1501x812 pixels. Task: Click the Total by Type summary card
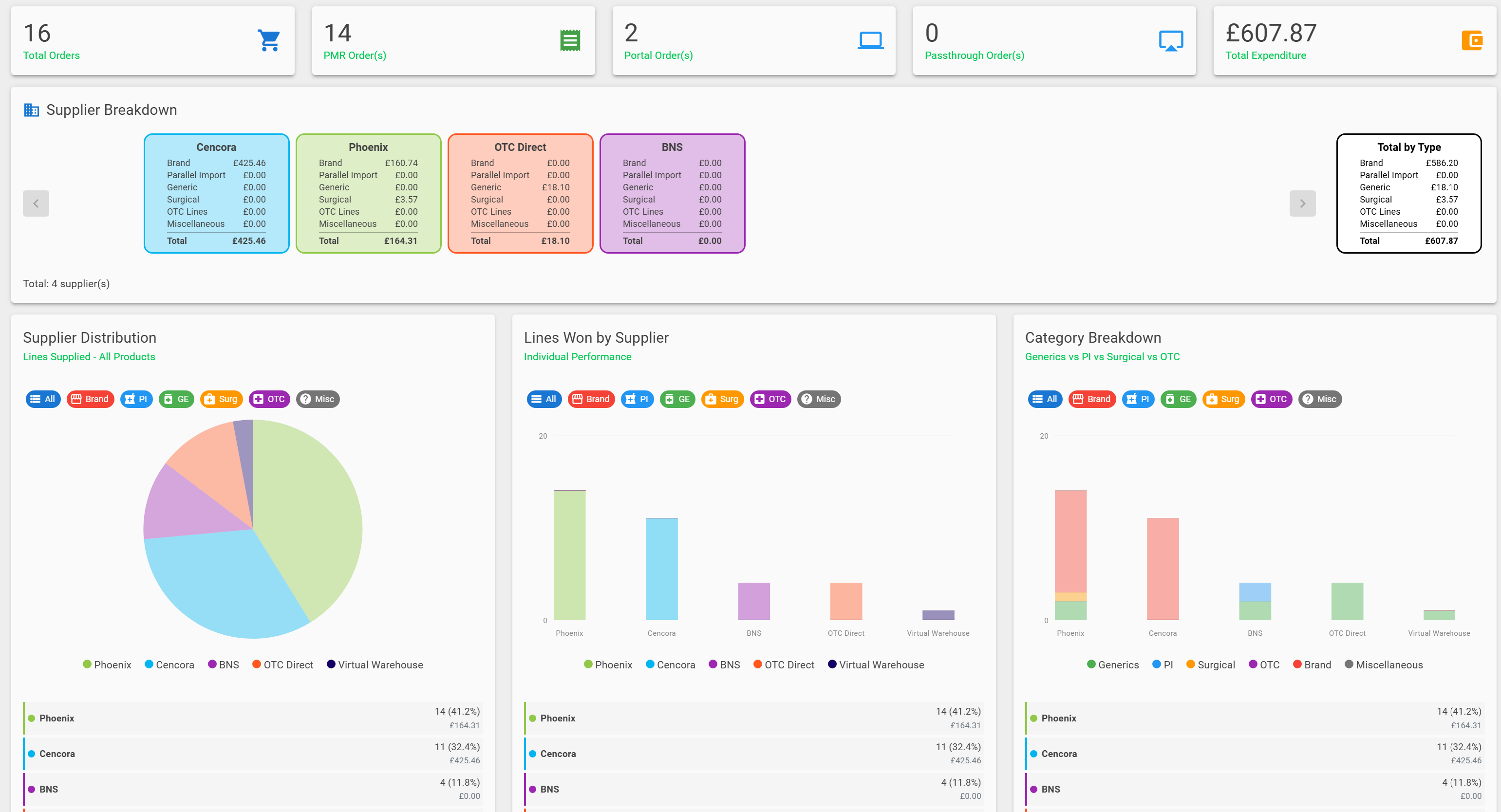pyautogui.click(x=1409, y=193)
